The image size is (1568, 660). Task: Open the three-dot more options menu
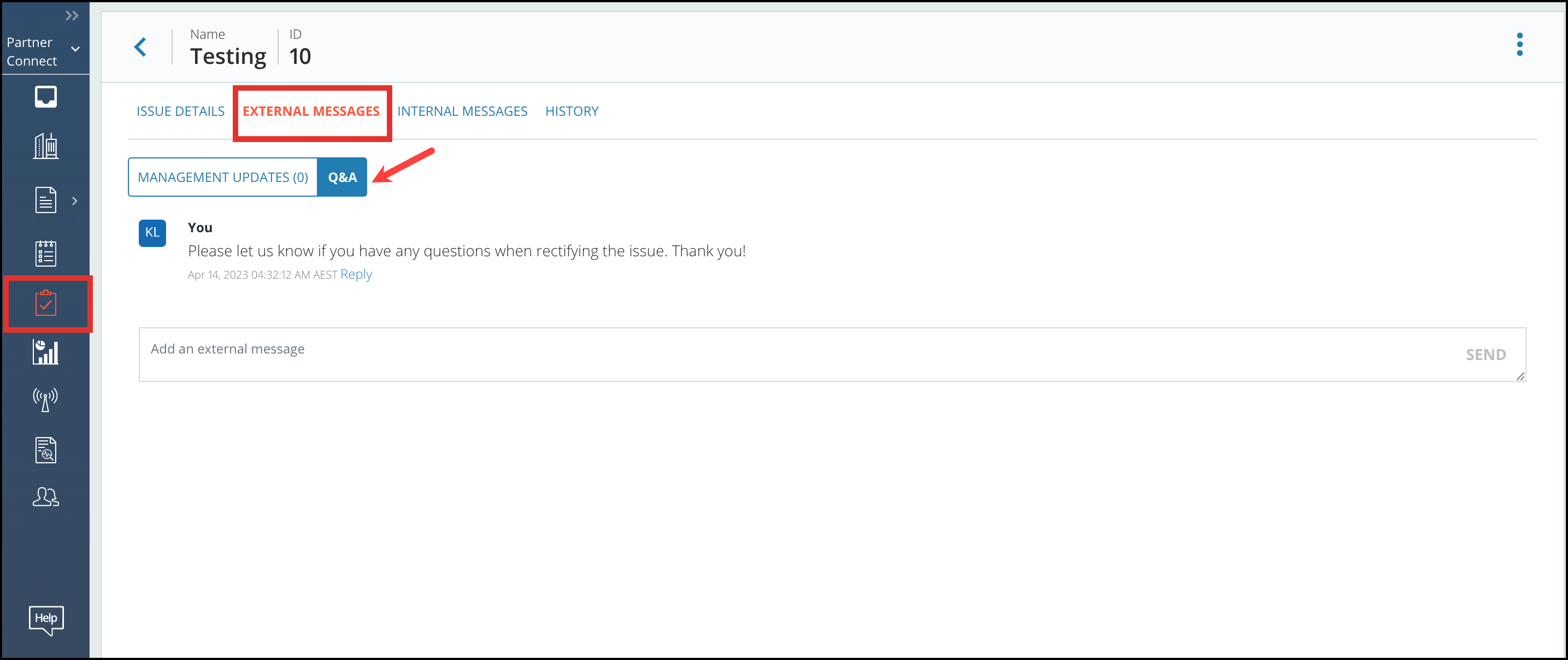click(1519, 44)
